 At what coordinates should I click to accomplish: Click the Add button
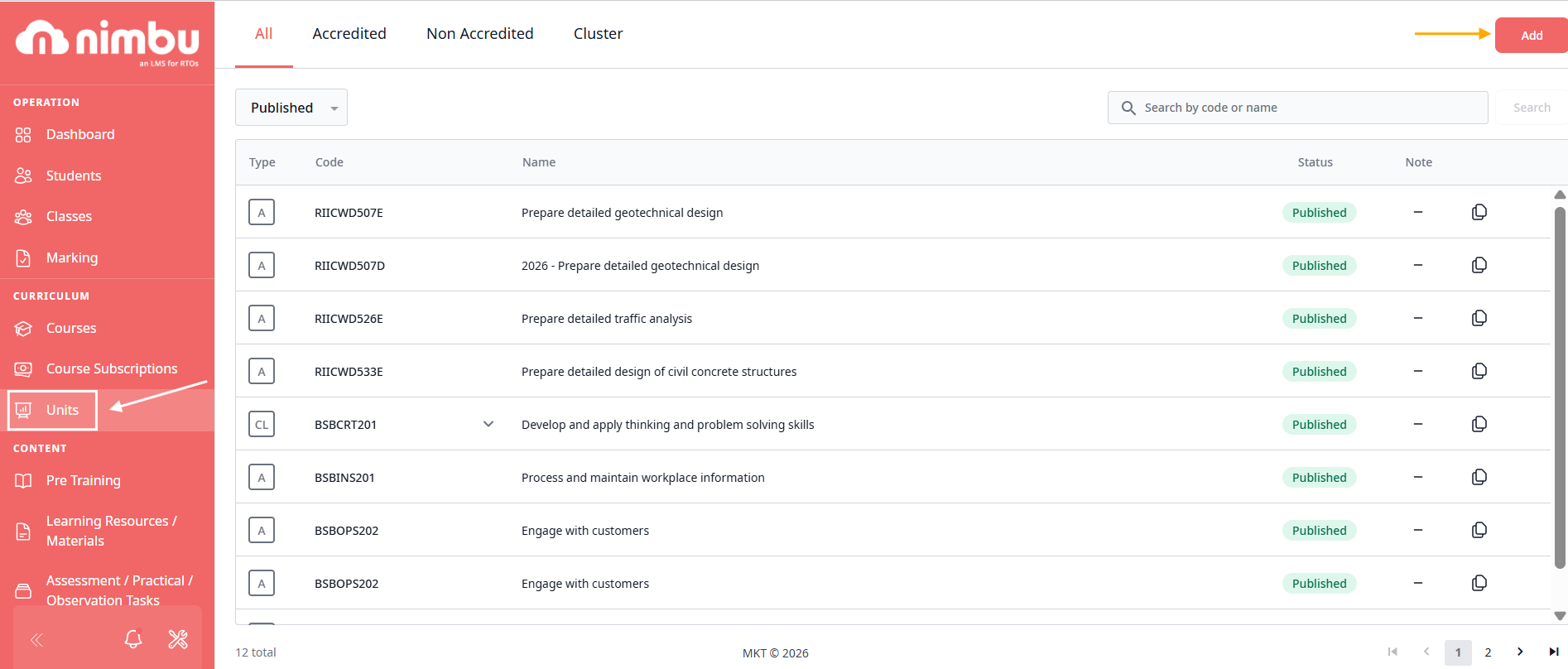tap(1531, 36)
